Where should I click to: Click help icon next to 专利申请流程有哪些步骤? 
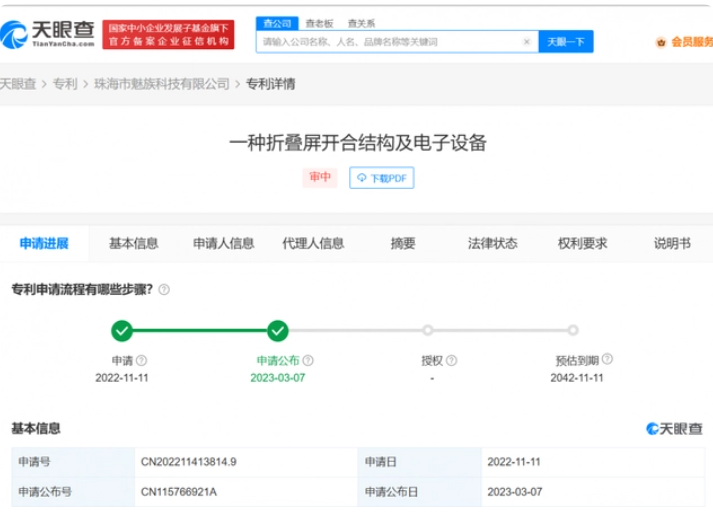coord(164,290)
